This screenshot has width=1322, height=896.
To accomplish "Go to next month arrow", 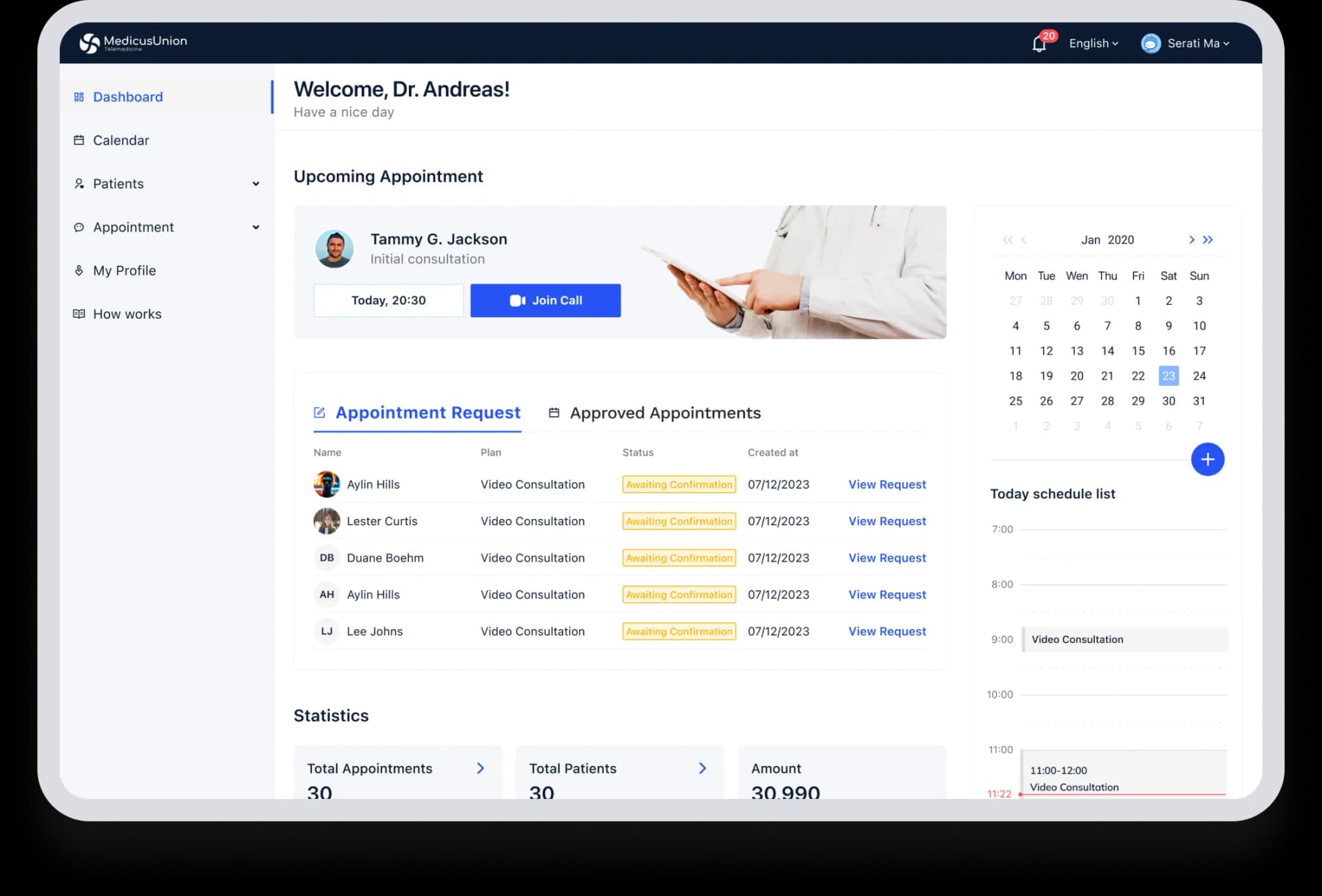I will 1192,239.
